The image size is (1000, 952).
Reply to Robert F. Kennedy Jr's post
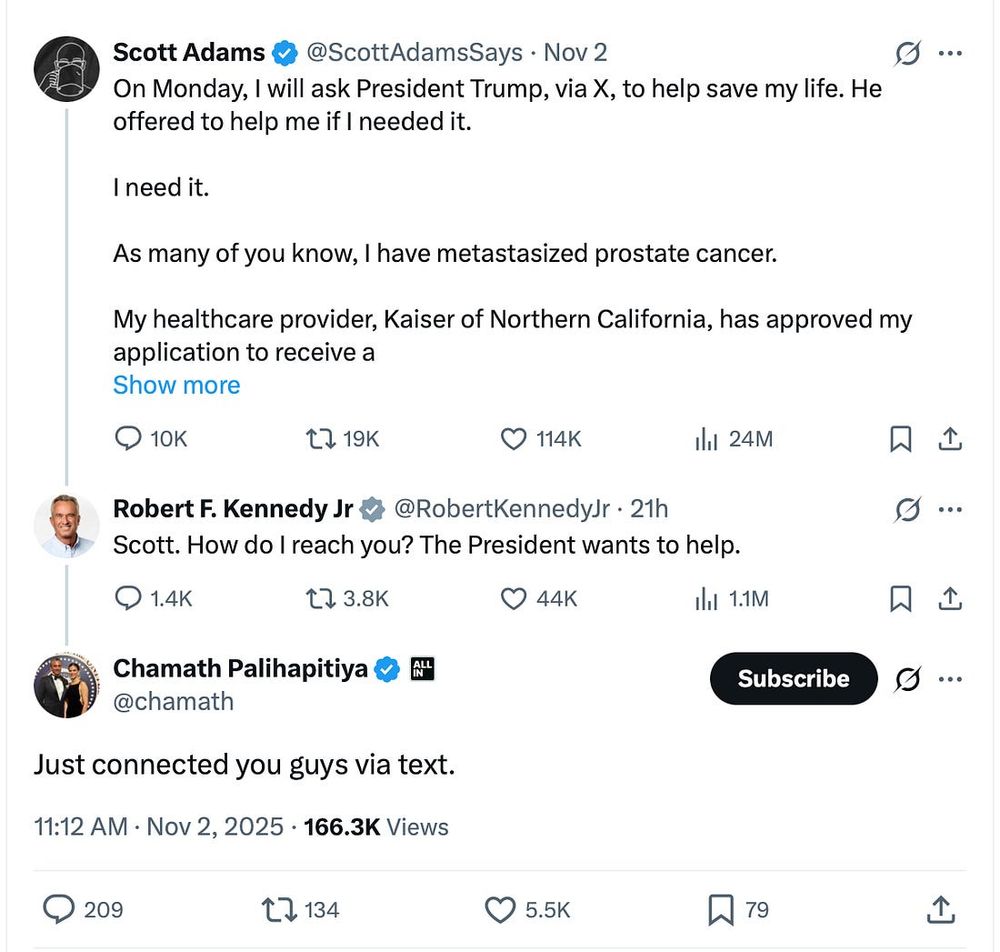pyautogui.click(x=131, y=598)
